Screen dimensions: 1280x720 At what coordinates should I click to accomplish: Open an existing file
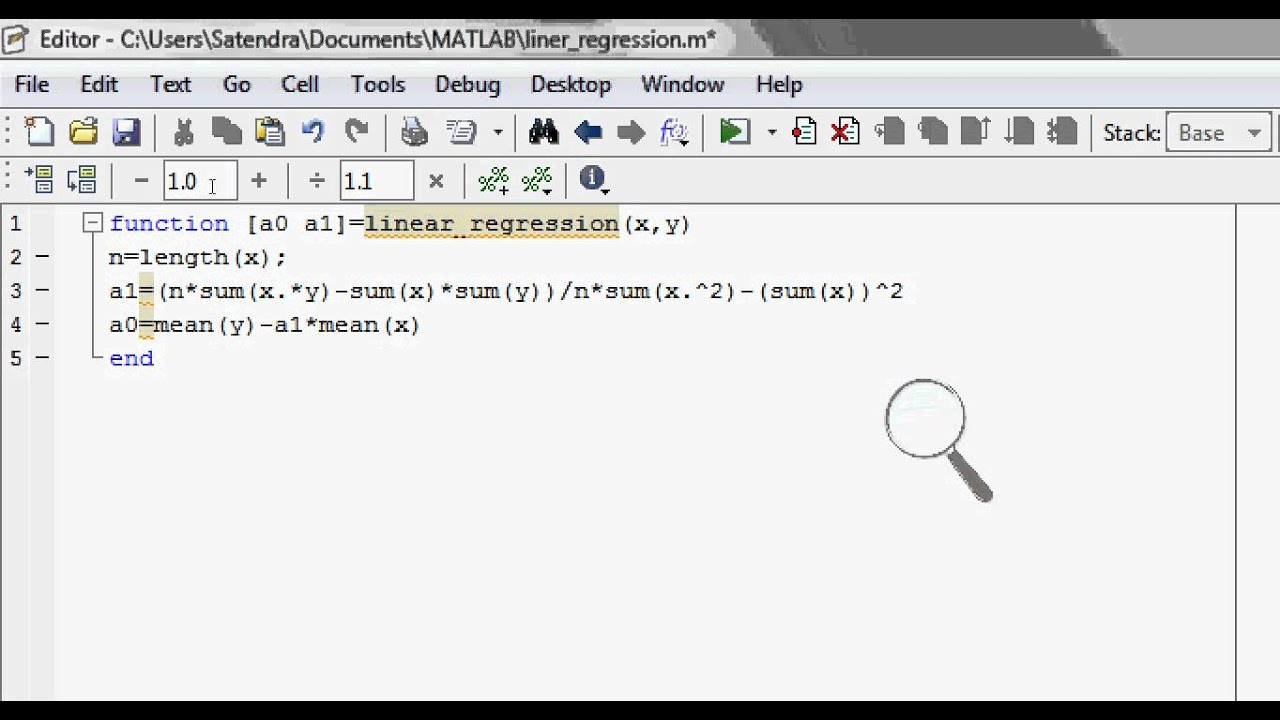pos(83,132)
